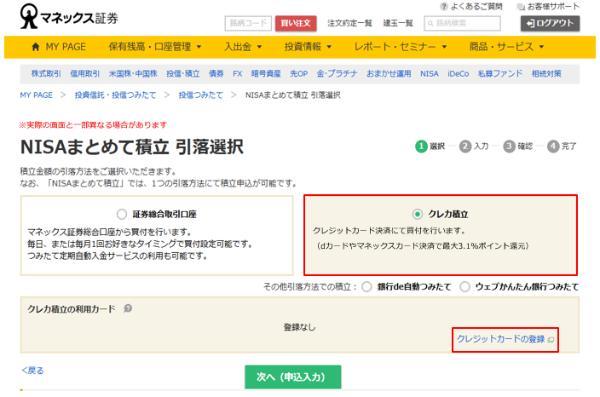The width and height of the screenshot is (600, 397).
Task: Open FX in the sub navigation
Action: (237, 74)
